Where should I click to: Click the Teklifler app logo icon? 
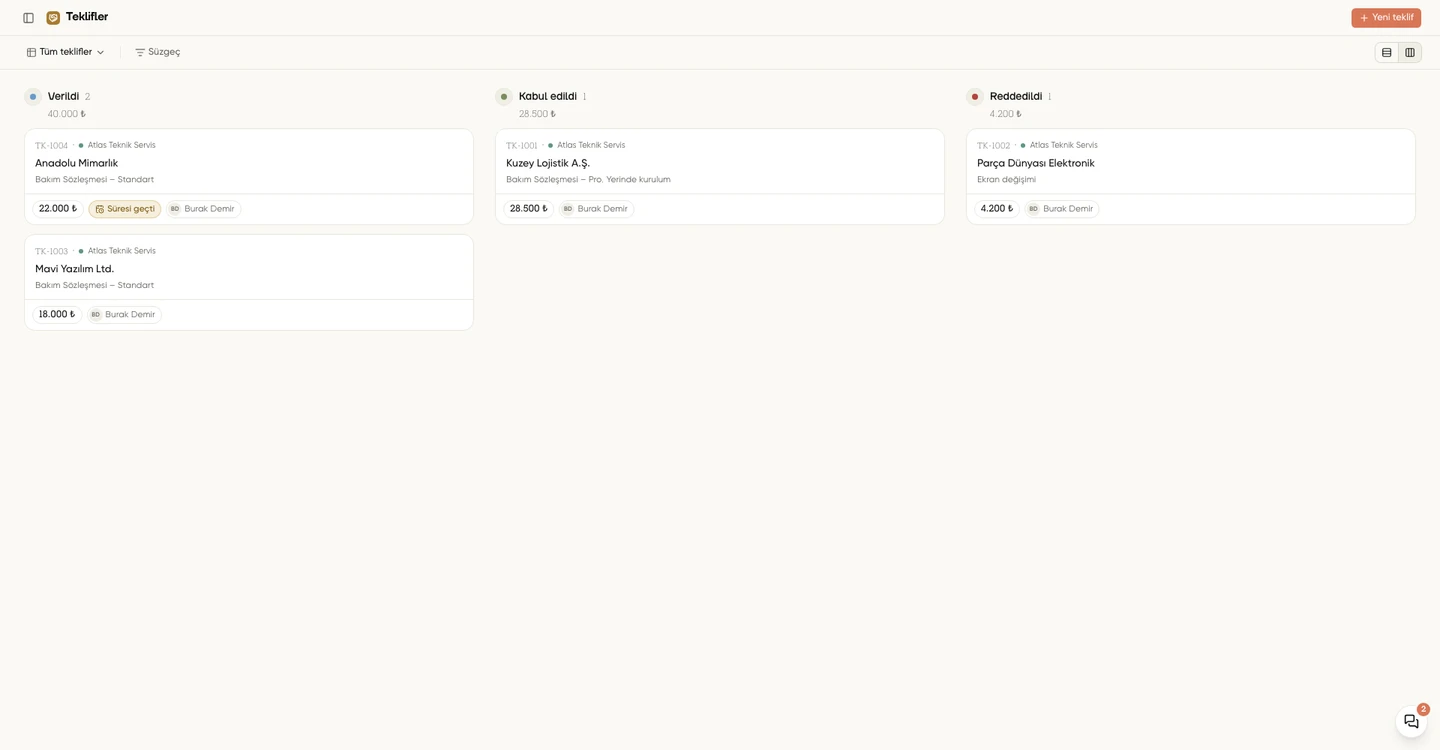pos(53,18)
